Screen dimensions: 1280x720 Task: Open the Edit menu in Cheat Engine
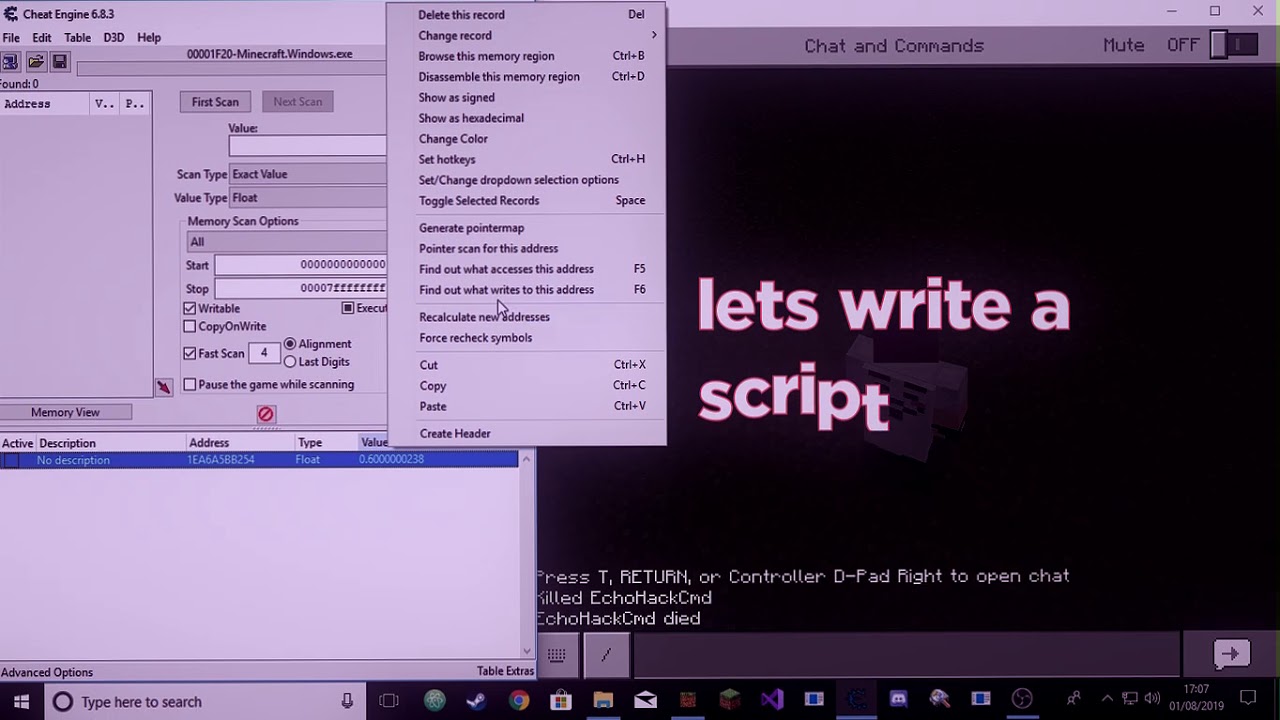(41, 38)
